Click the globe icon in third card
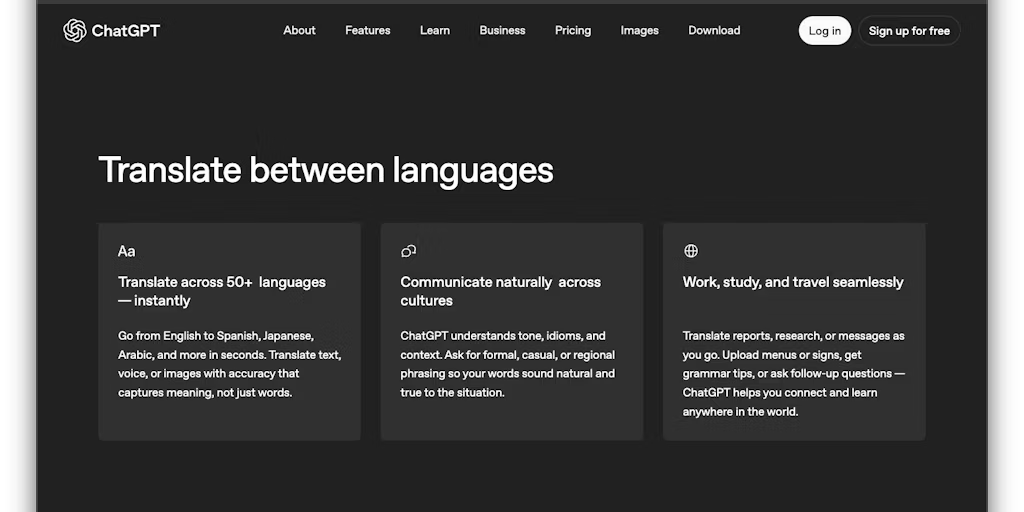The height and width of the screenshot is (512, 1024). (690, 251)
